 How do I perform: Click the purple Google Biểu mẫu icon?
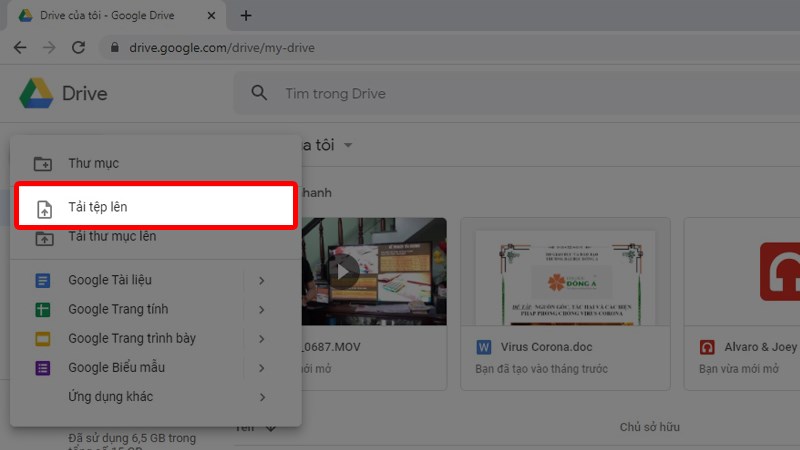tap(43, 368)
